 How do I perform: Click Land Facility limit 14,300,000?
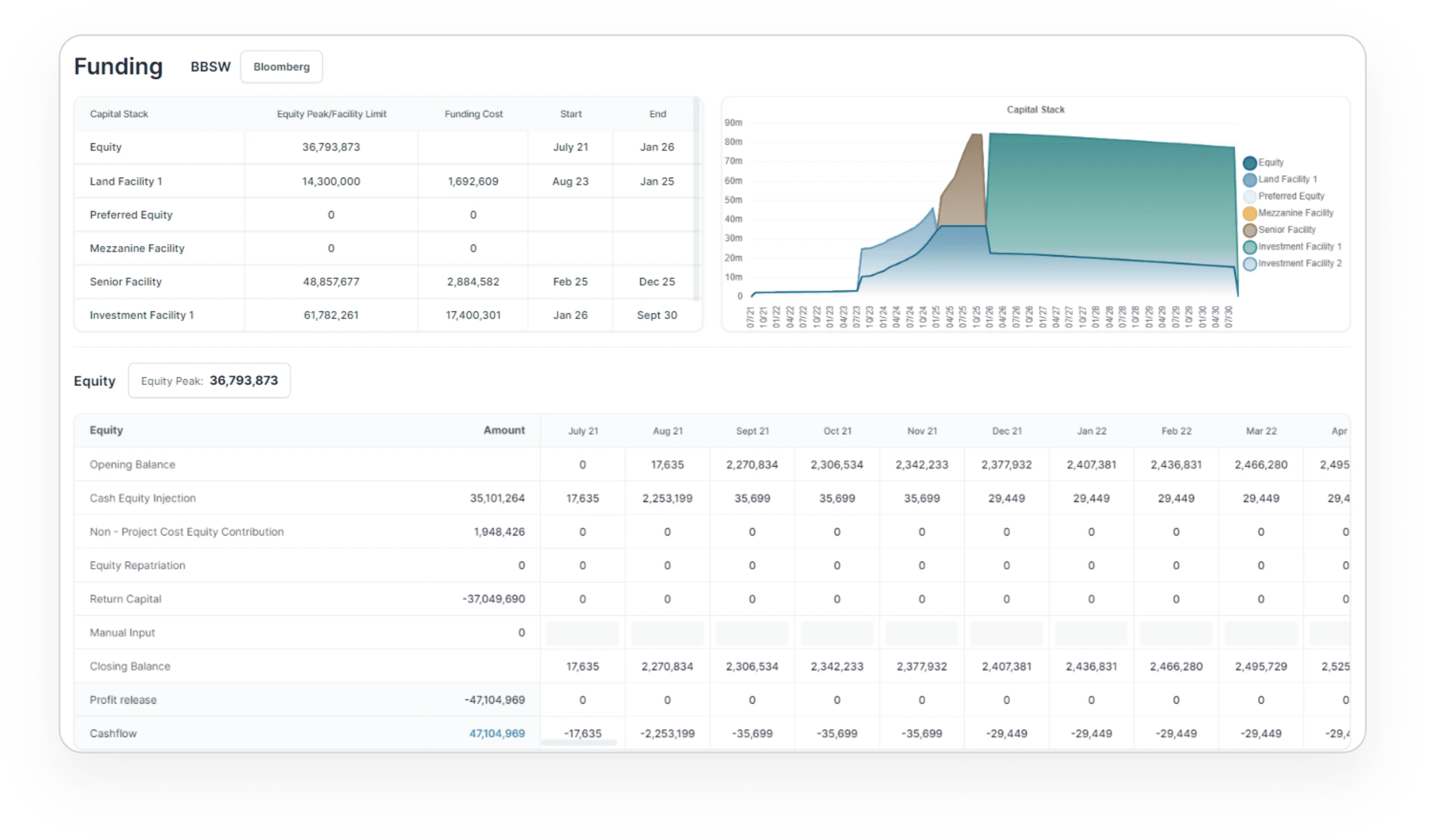[331, 181]
